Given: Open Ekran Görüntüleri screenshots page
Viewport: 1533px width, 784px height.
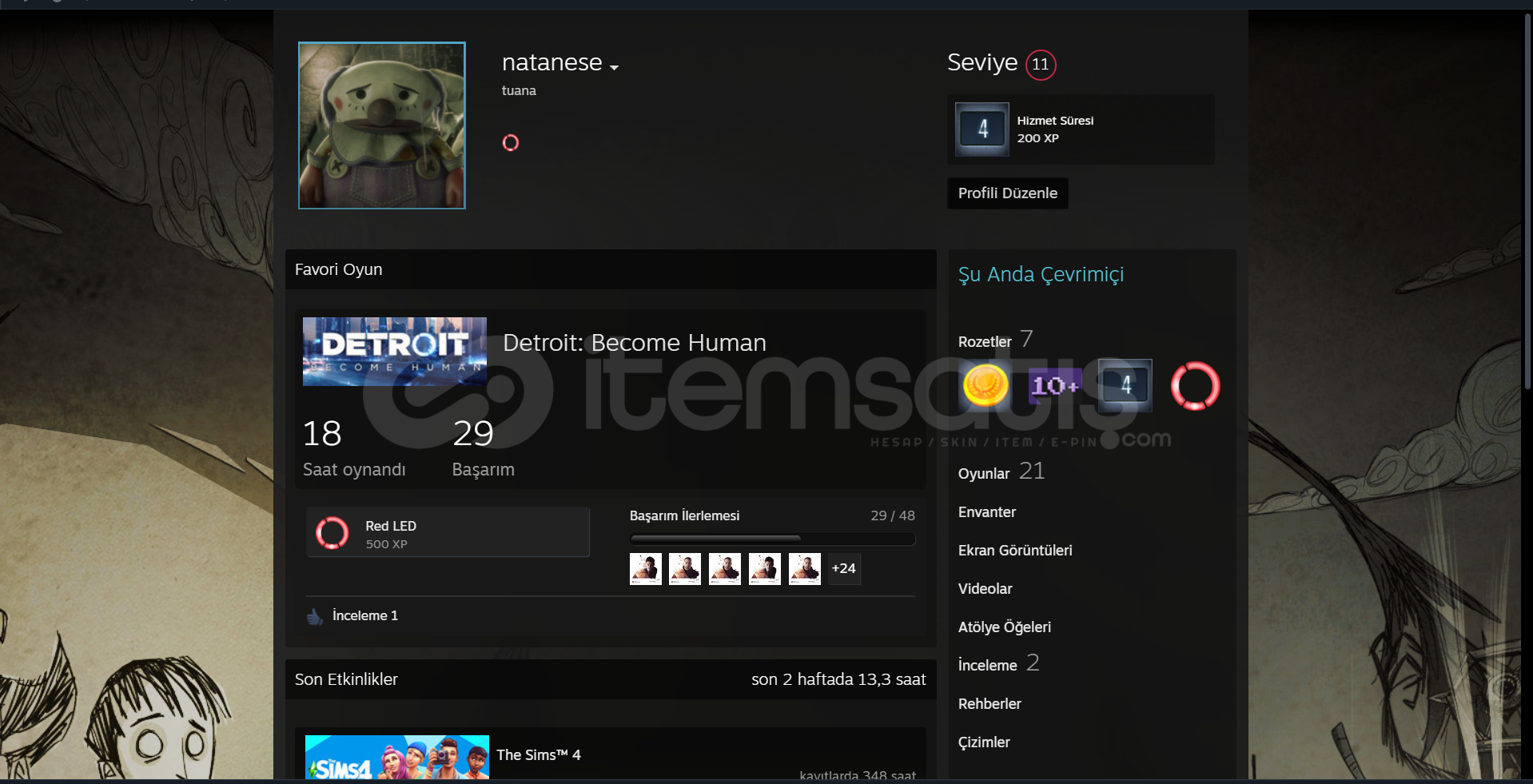Looking at the screenshot, I should tap(1015, 551).
